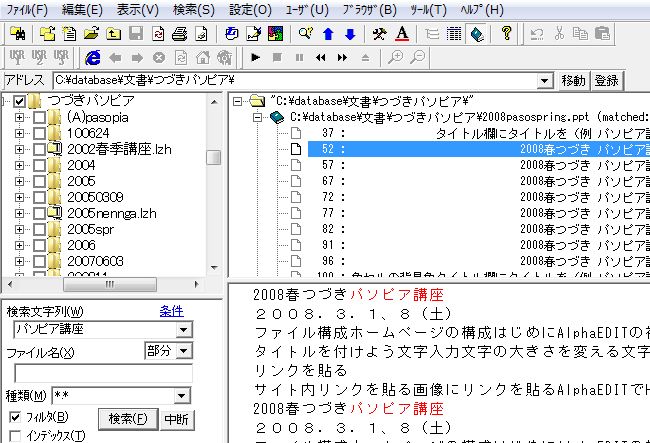
Task: Click the floppy disk save icon
Action: 137,33
